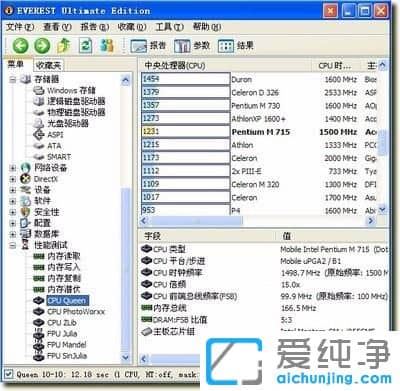Click the Refresh toolbar icon
400x391 pixels.
point(85,45)
